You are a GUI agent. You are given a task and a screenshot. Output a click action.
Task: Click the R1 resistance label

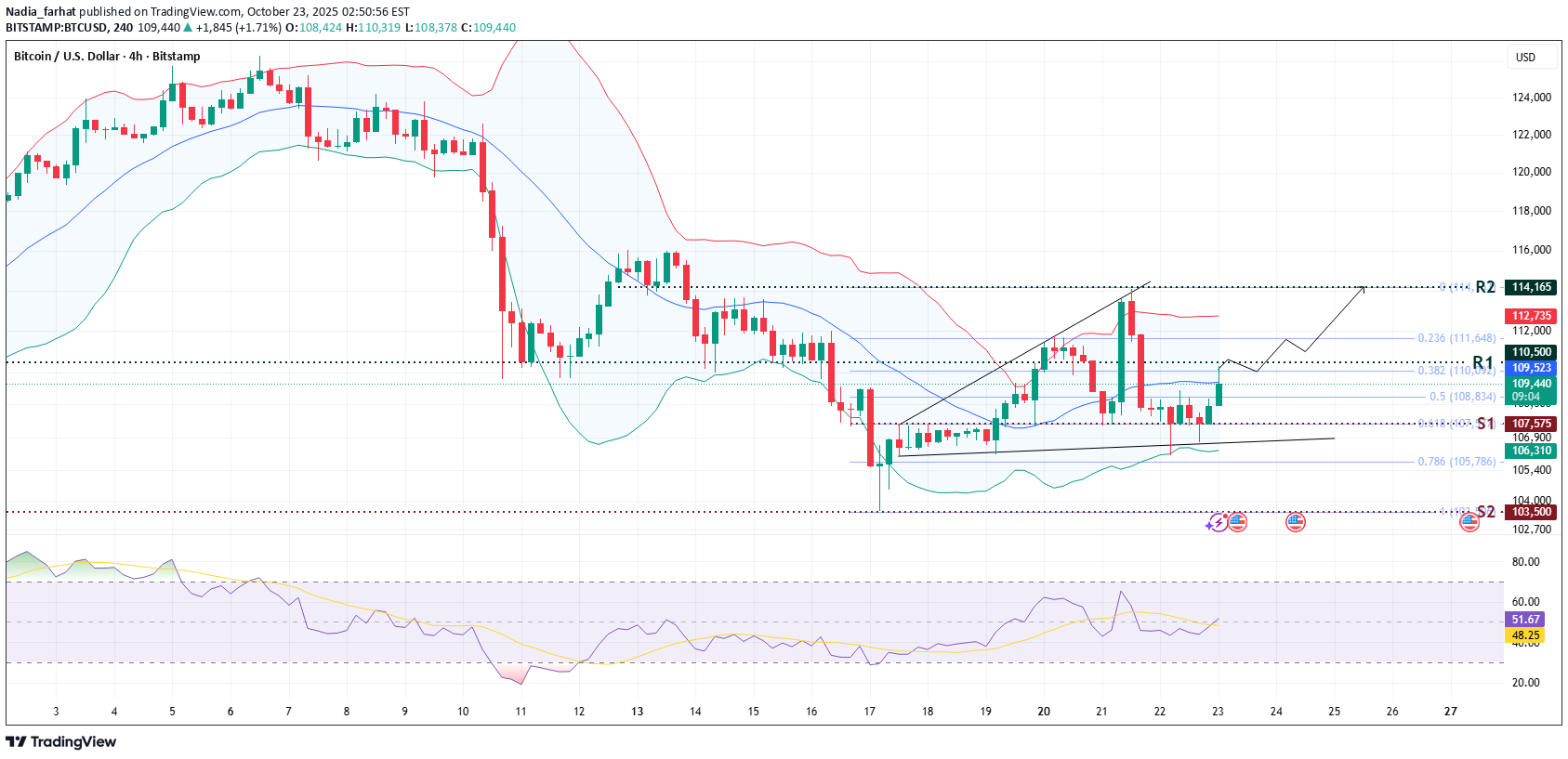coord(1482,362)
